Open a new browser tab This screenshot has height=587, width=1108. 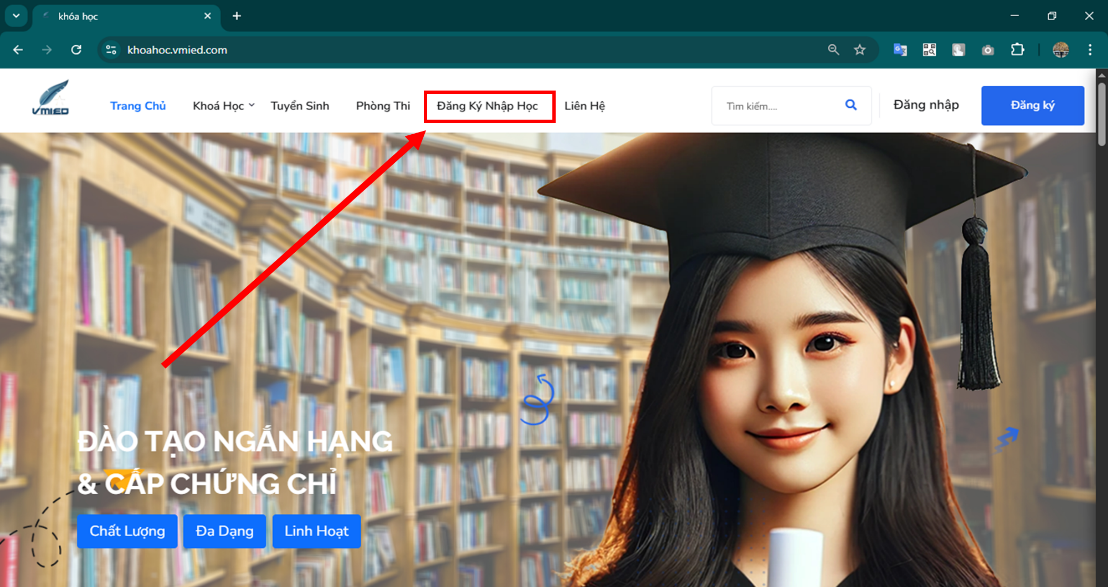[x=237, y=16]
